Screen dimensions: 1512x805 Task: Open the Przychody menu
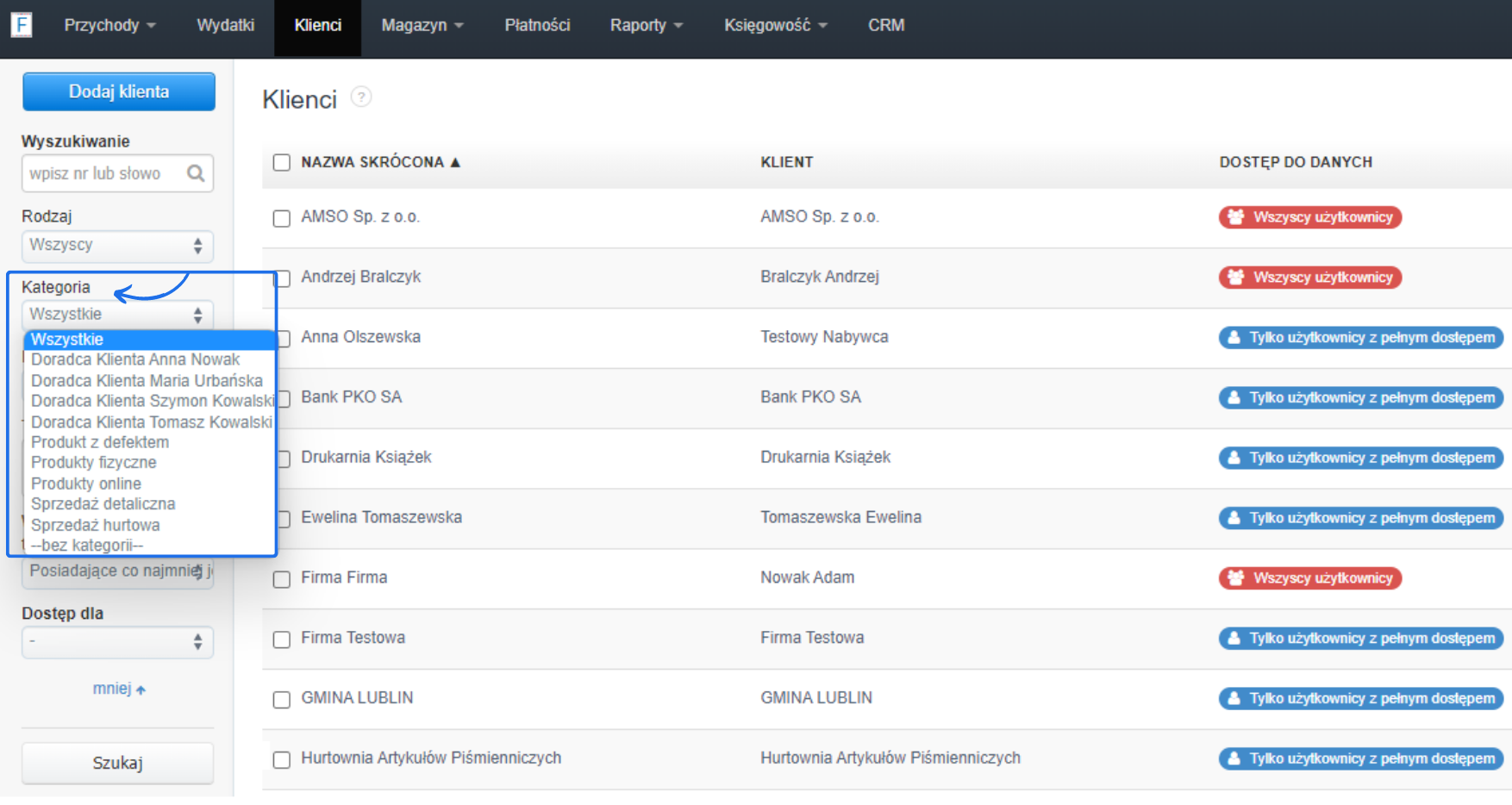109,25
